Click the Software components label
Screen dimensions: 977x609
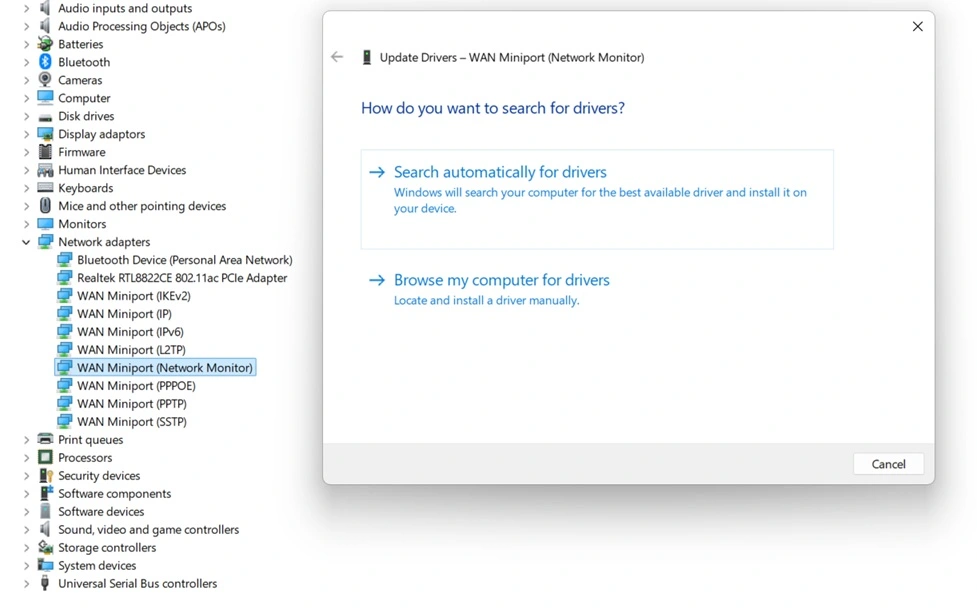click(x=115, y=493)
